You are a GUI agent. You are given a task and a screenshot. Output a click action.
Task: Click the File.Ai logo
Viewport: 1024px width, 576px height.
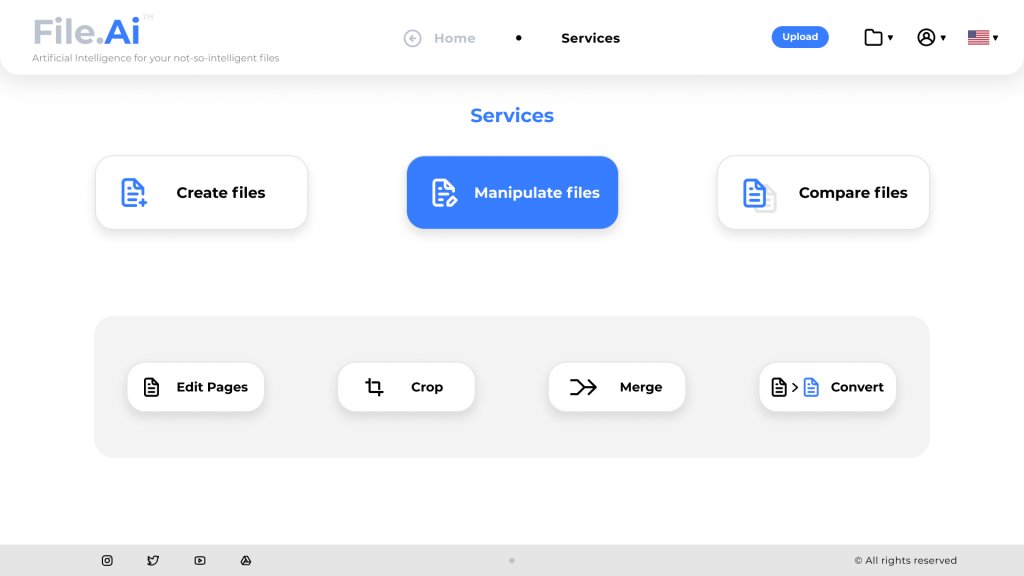coord(87,32)
